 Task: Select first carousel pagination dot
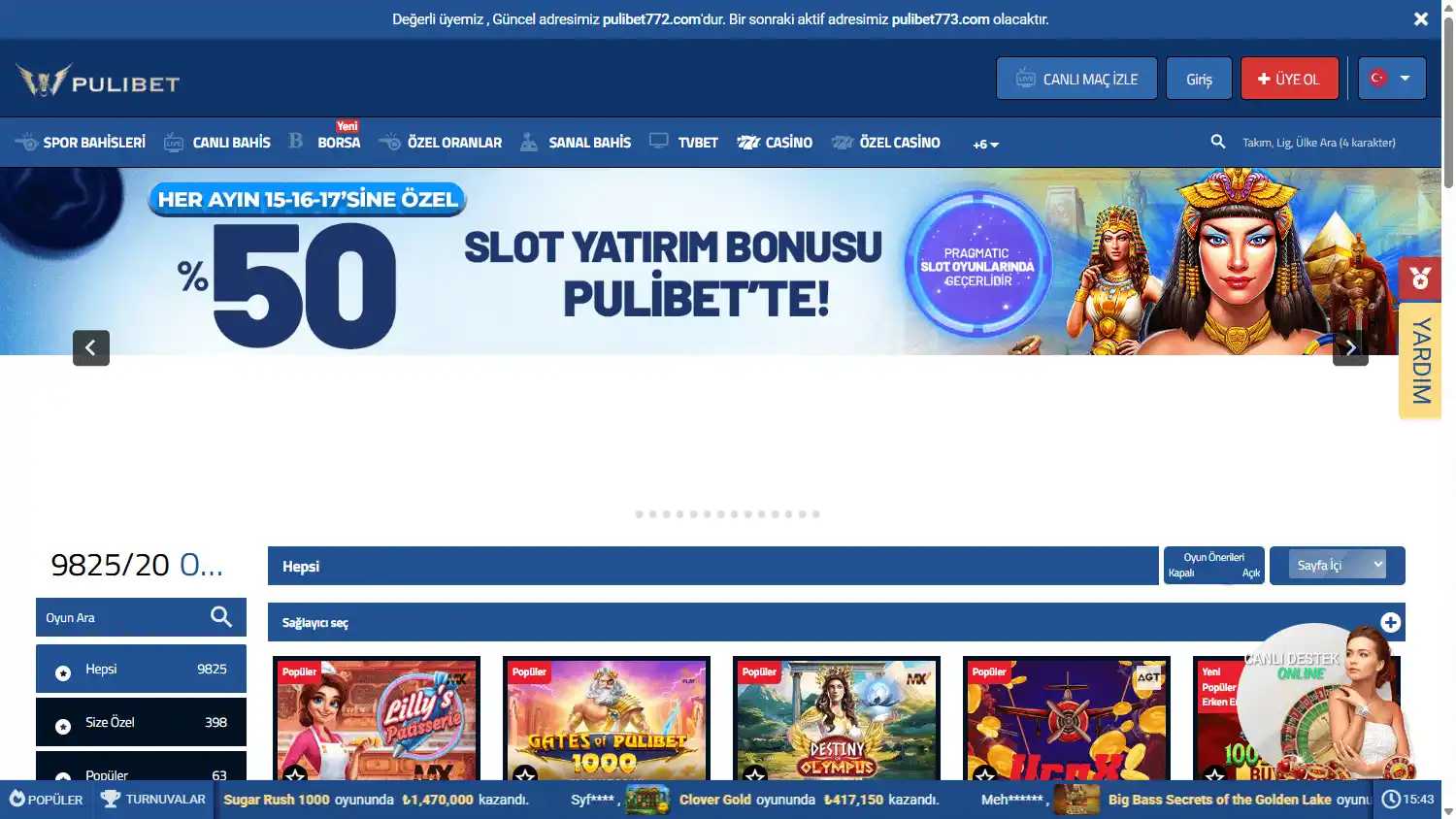(640, 514)
